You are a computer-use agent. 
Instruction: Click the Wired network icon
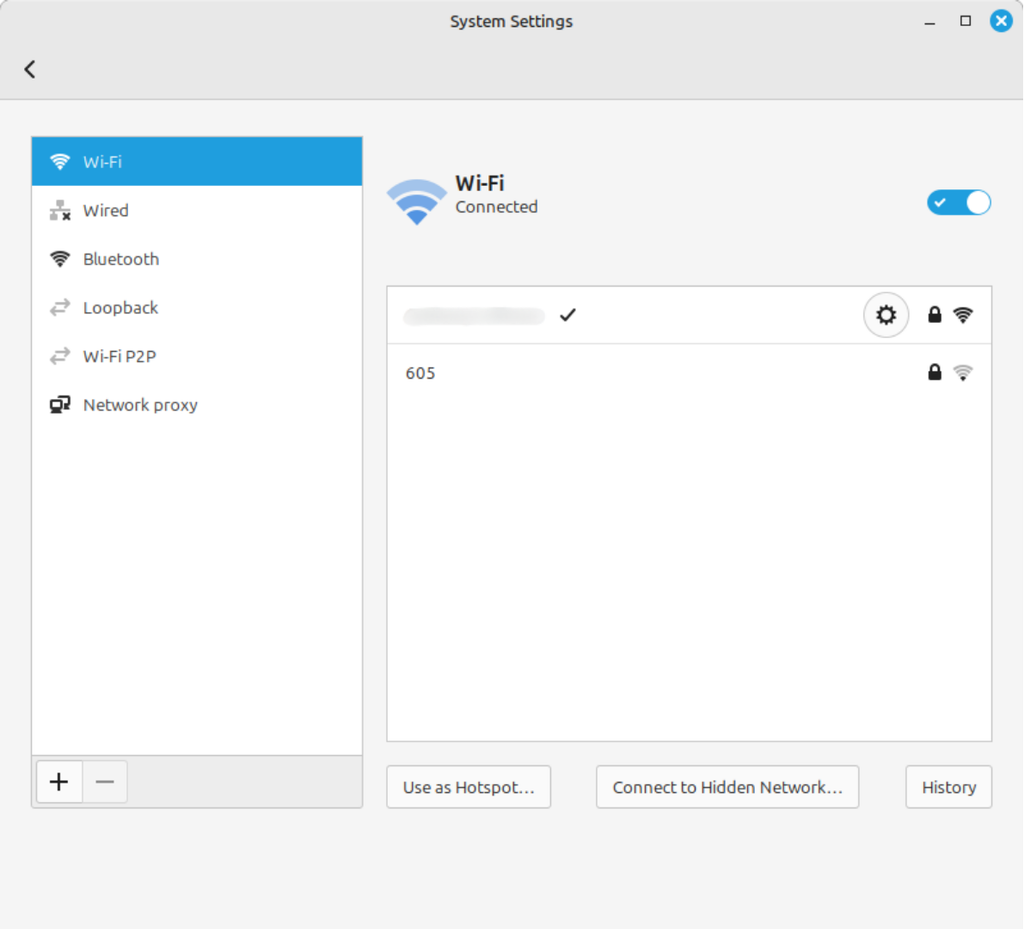click(60, 210)
